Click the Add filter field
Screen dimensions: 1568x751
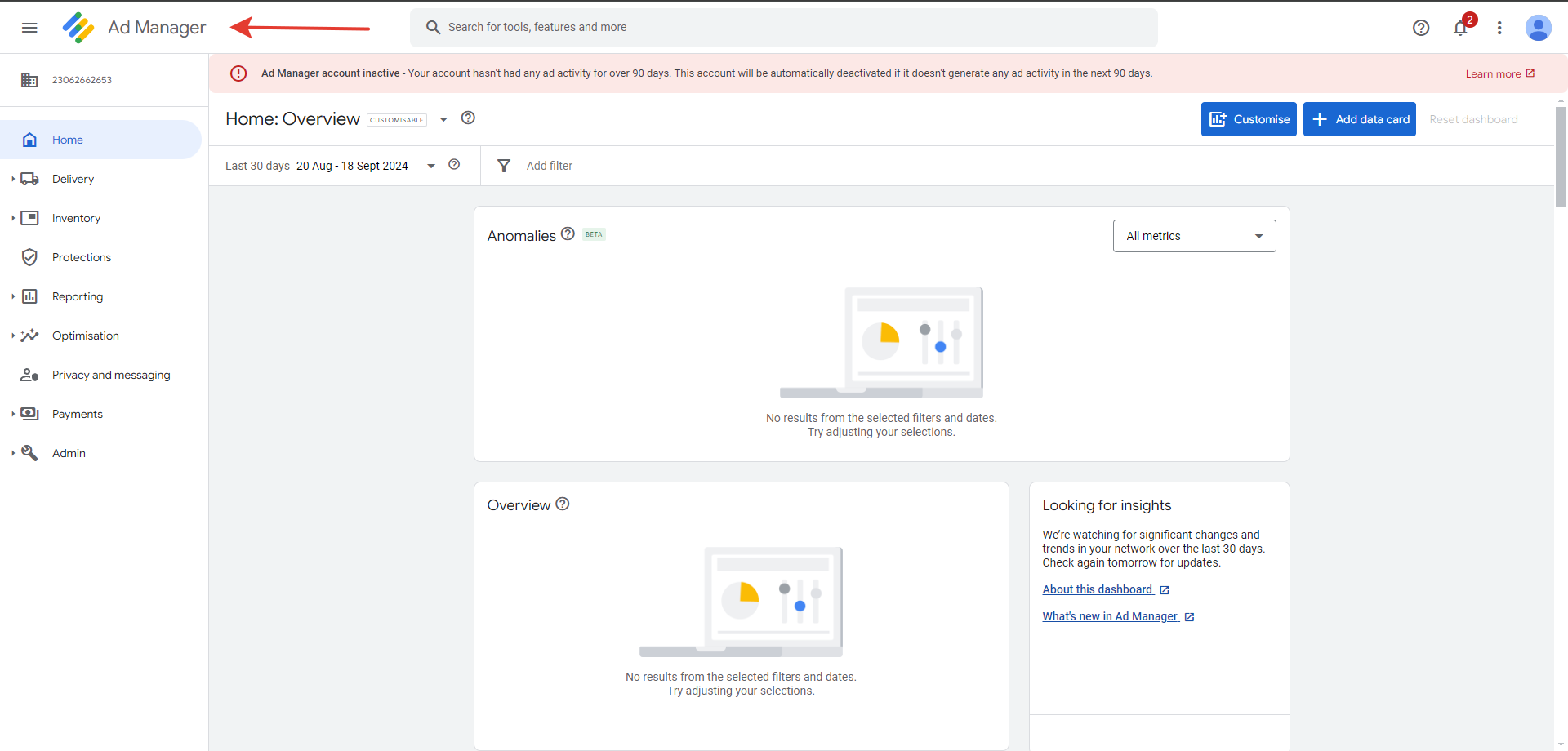click(x=550, y=166)
